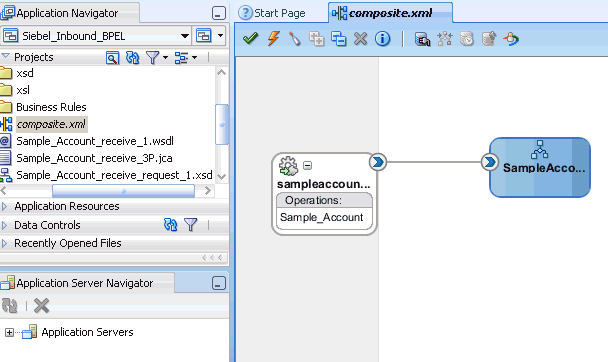608x362 pixels.
Task: Expand Application Resources section
Action: coord(4,207)
